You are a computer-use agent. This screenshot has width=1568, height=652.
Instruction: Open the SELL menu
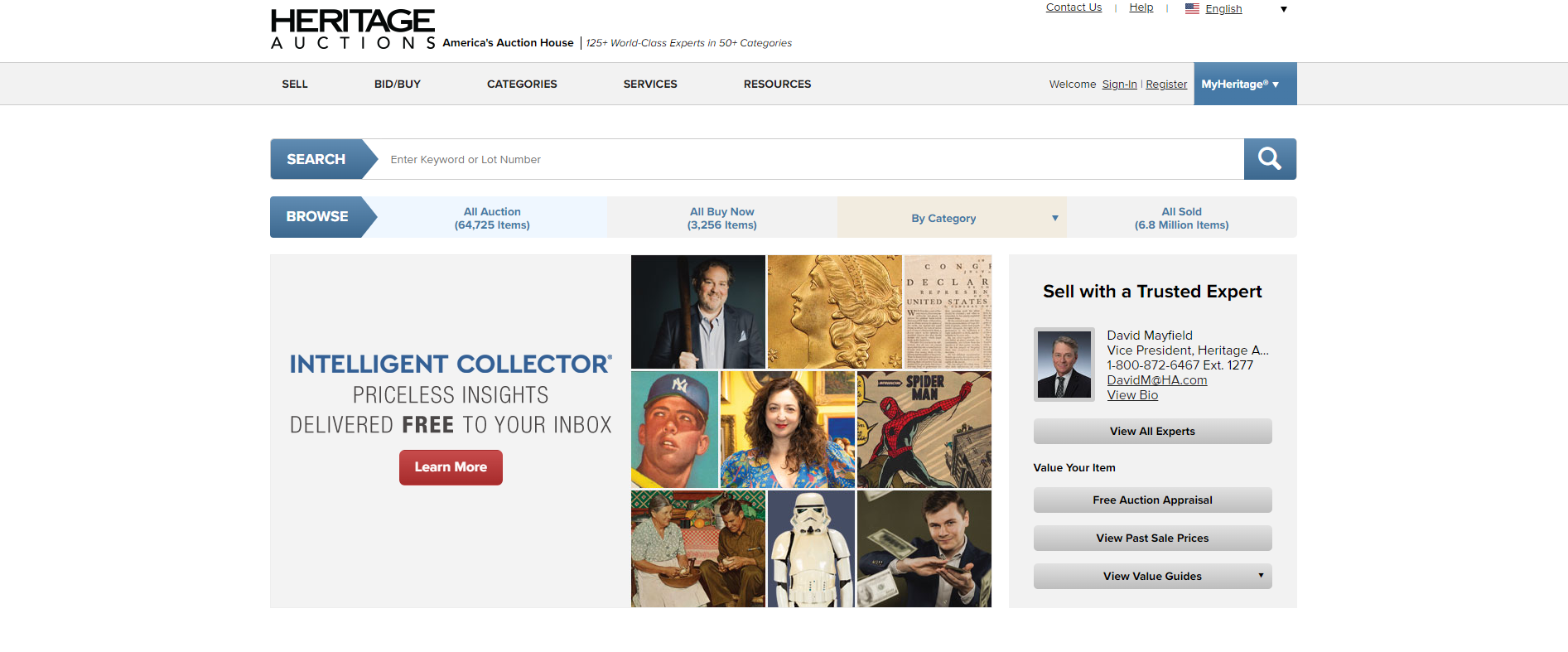tap(295, 84)
